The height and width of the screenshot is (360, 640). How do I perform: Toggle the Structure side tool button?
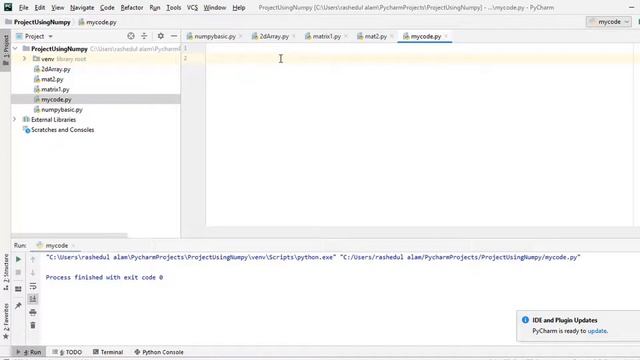pos(6,272)
